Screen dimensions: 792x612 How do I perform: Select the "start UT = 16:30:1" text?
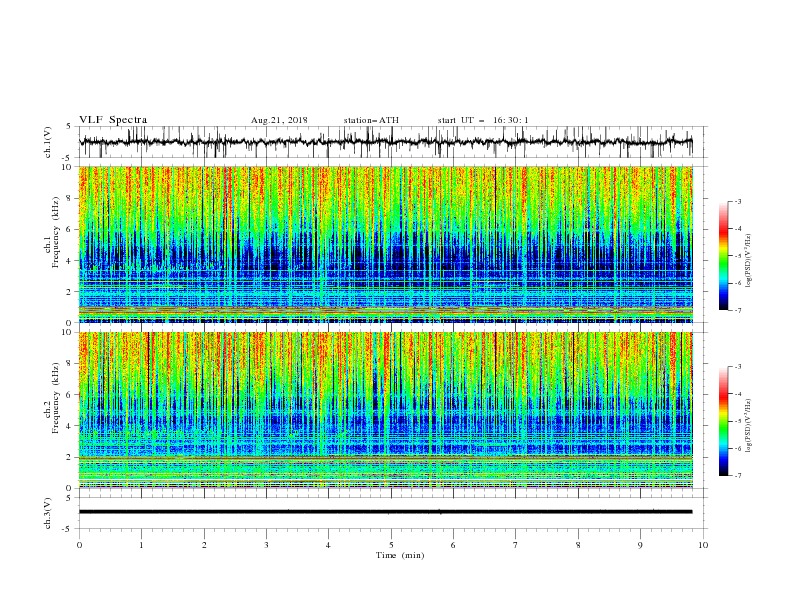pyautogui.click(x=483, y=120)
